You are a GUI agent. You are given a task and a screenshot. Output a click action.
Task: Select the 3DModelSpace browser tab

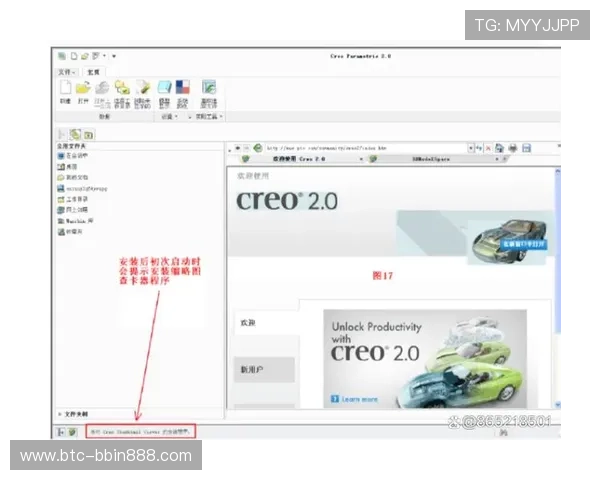[x=432, y=158]
